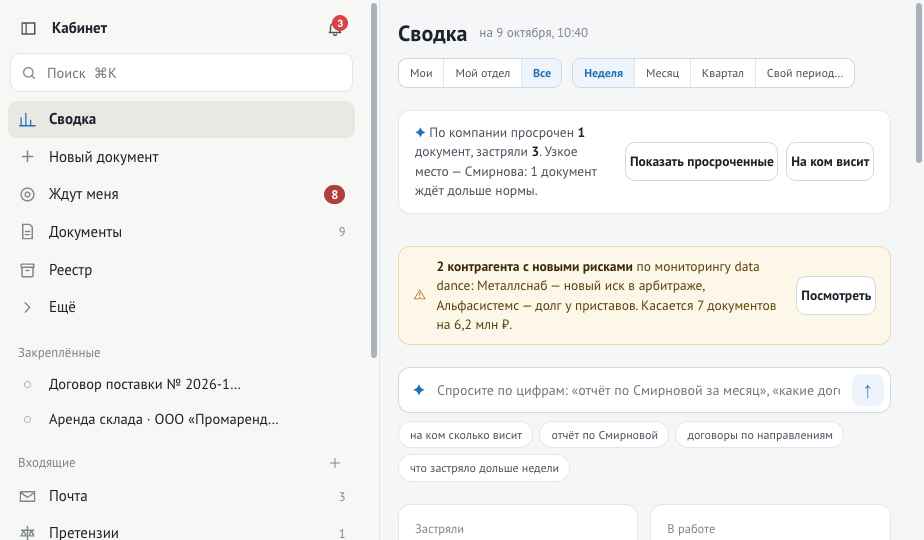This screenshot has width=924, height=540.
Task: Click the Застряли card heading
Action: [439, 529]
